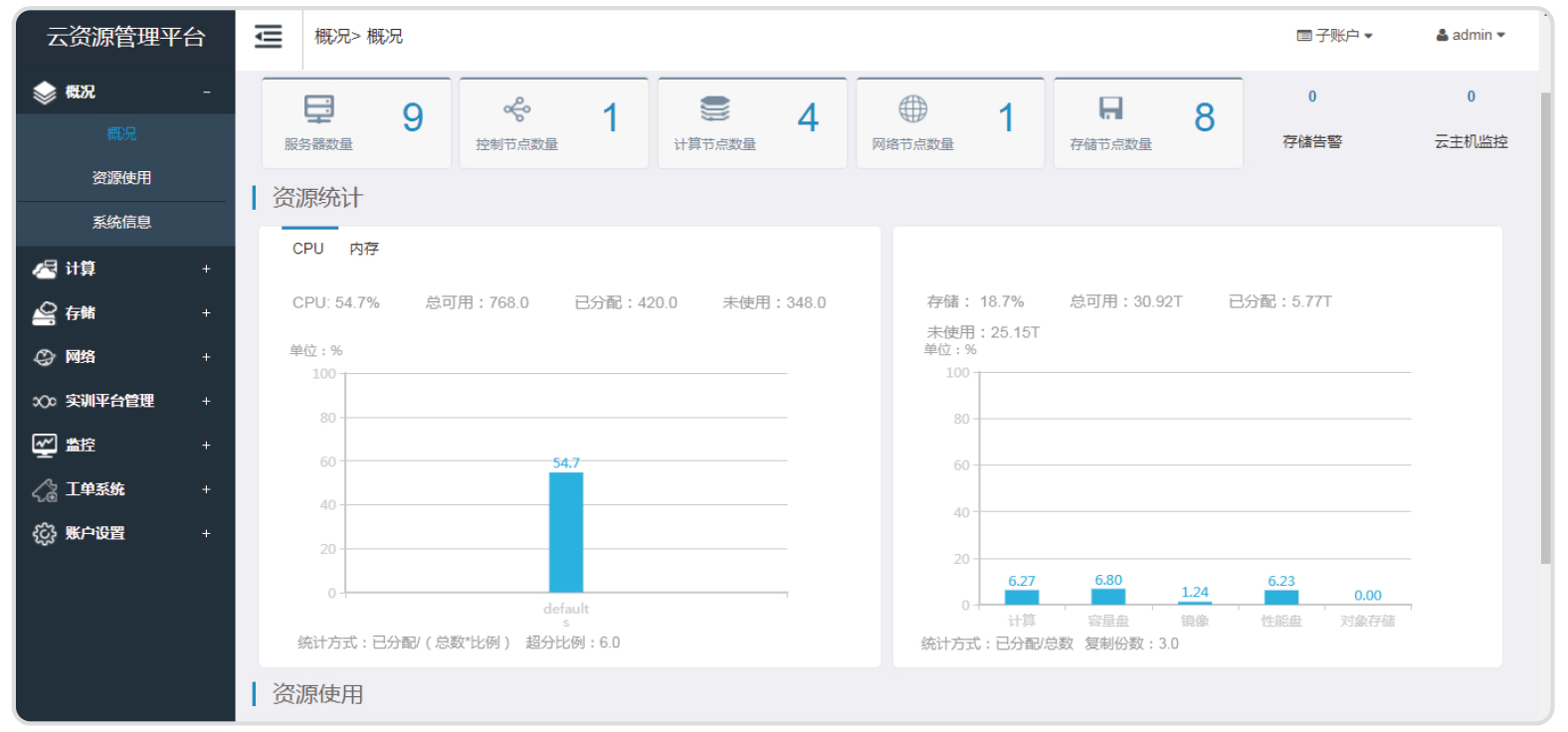Image resolution: width=1568 pixels, height=732 pixels.
Task: Open the 子账户 dropdown
Action: [1334, 36]
